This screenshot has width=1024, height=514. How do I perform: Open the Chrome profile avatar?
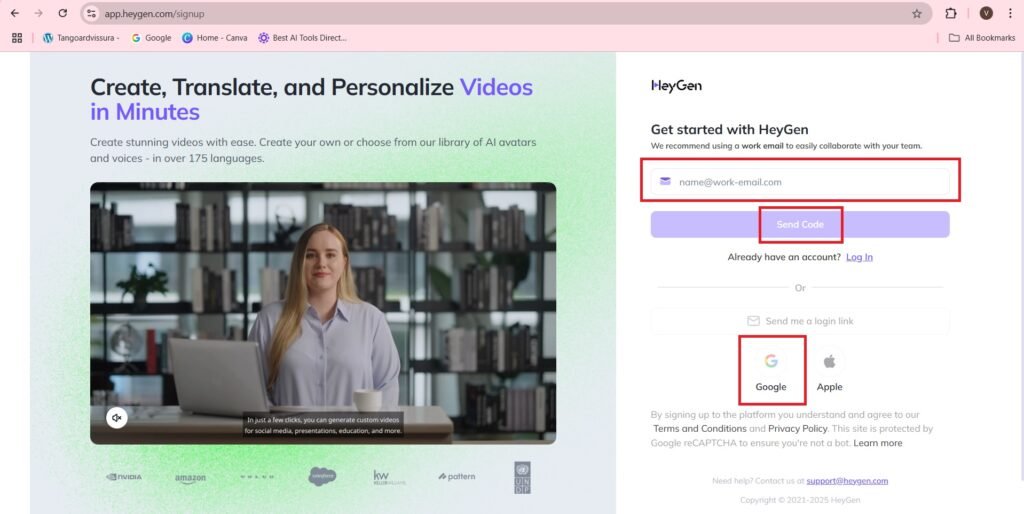coord(986,13)
